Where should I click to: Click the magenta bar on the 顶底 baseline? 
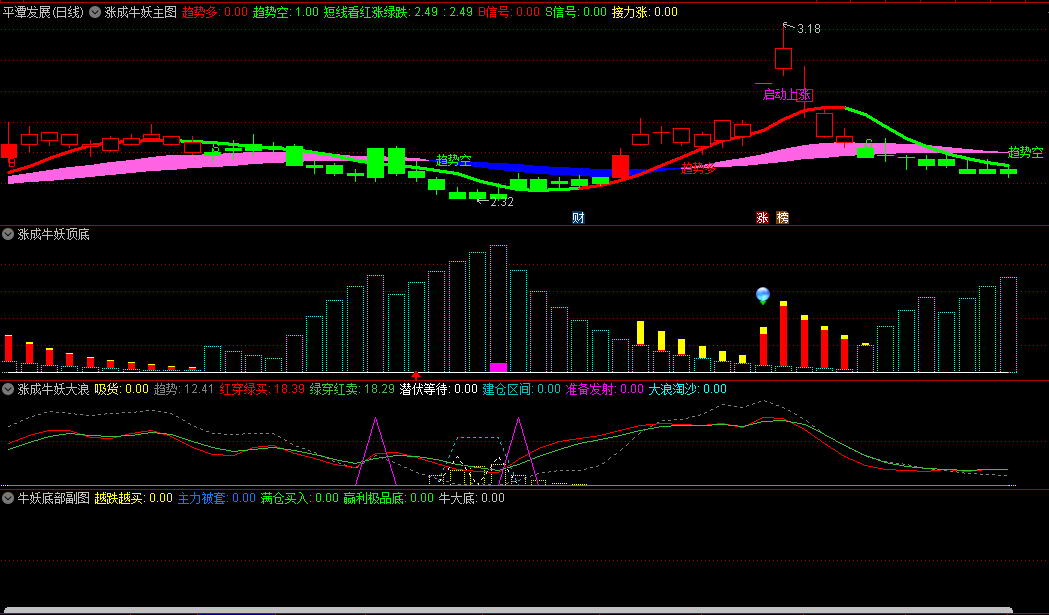498,367
